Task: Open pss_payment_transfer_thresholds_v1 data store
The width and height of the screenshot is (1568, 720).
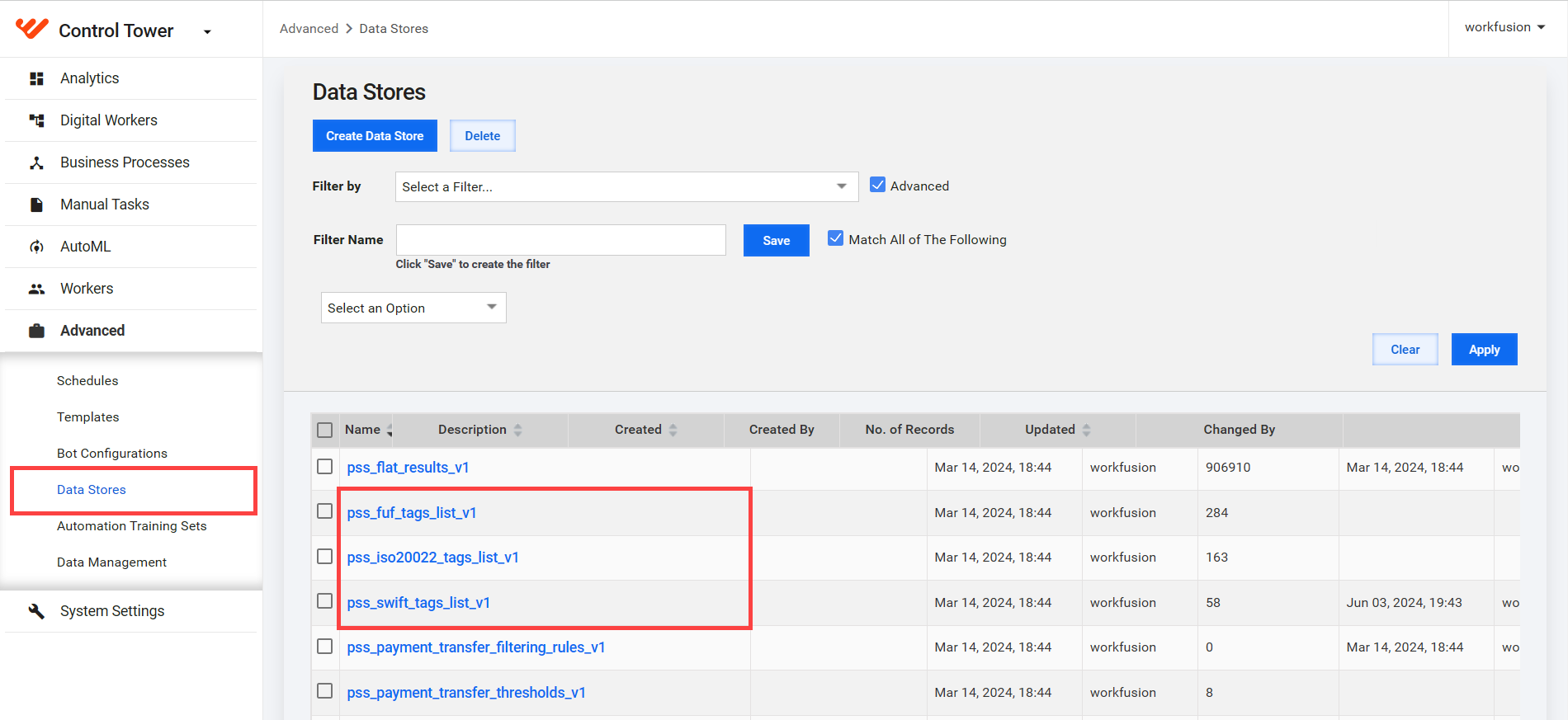Action: click(466, 693)
